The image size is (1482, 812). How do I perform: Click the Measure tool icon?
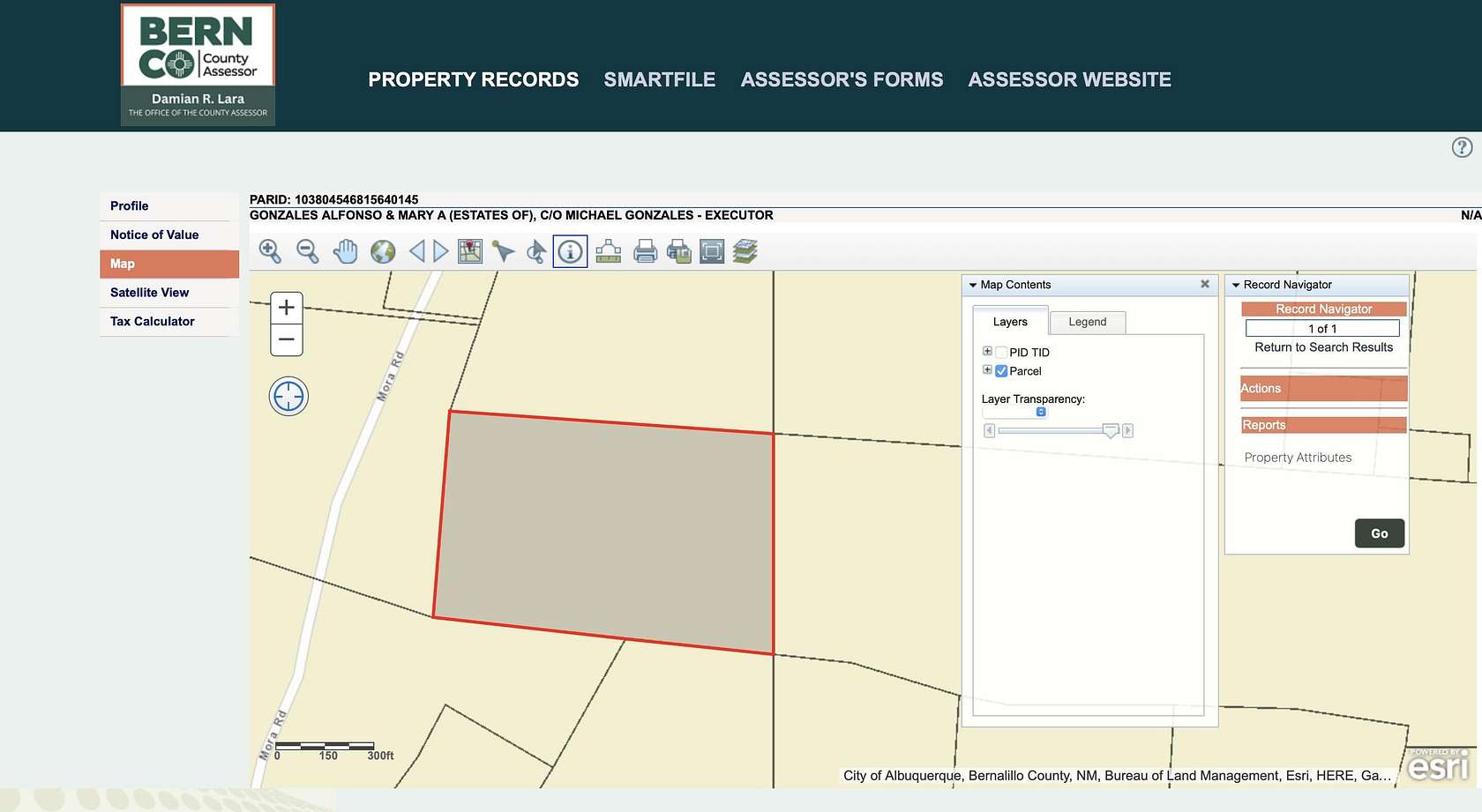[x=607, y=251]
